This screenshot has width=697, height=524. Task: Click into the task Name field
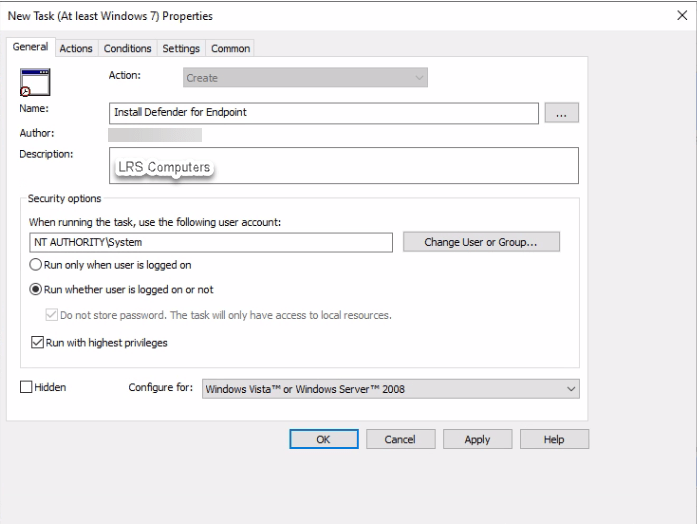[324, 112]
